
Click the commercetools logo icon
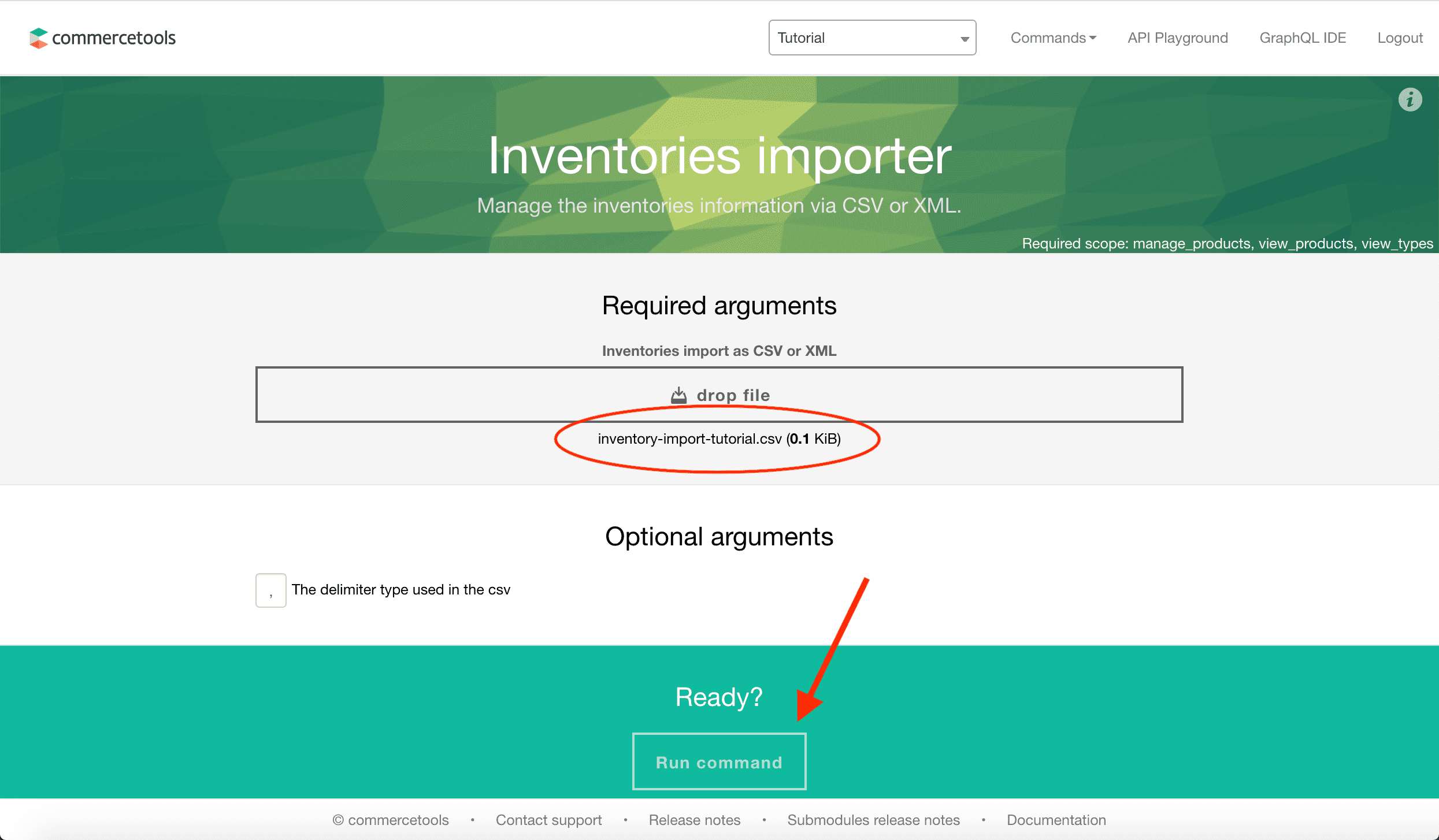point(38,38)
